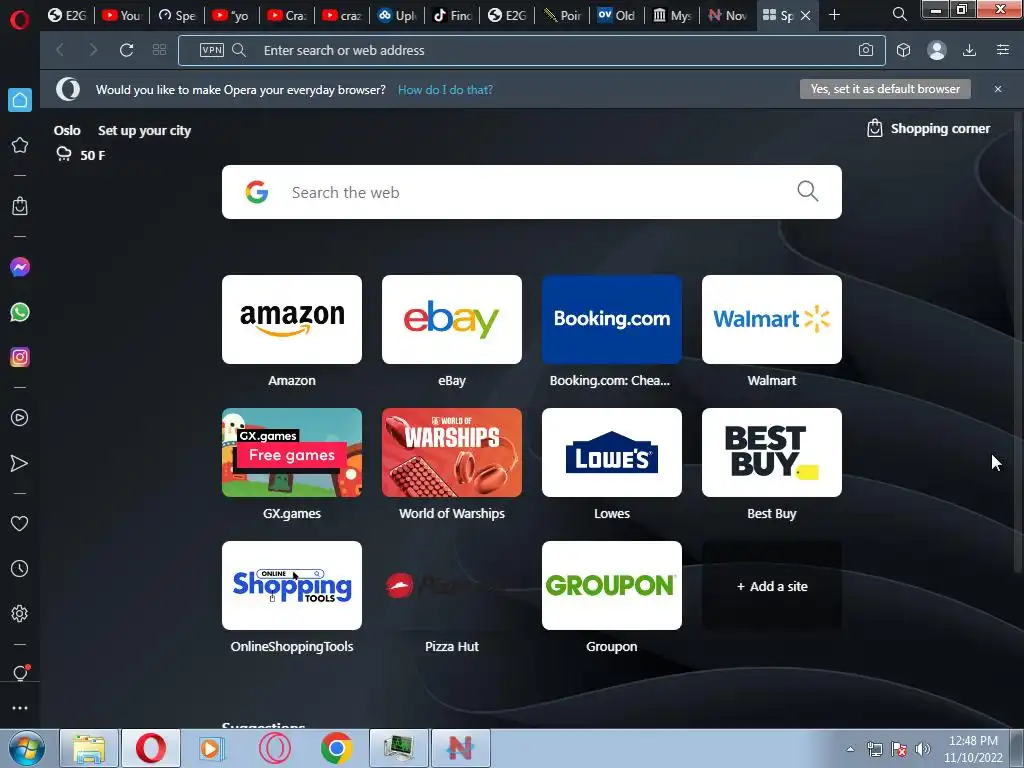This screenshot has height=768, width=1024.
Task: Go forward with the forward arrow
Action: (x=93, y=50)
